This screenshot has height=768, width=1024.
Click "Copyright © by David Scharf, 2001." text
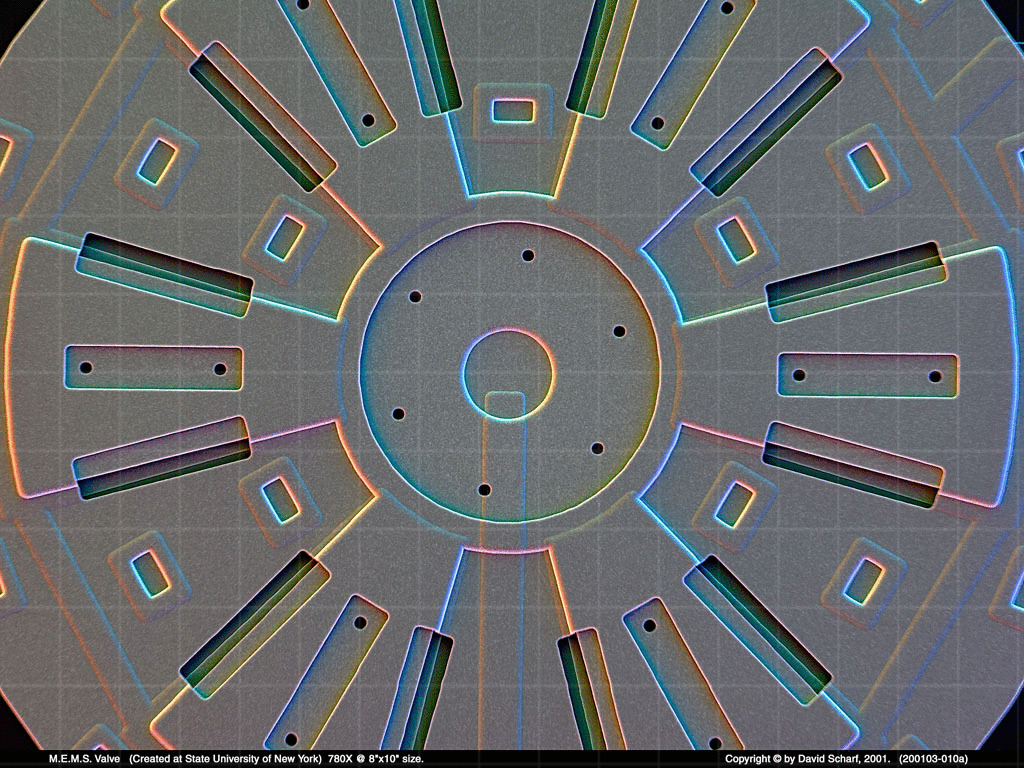(x=808, y=759)
